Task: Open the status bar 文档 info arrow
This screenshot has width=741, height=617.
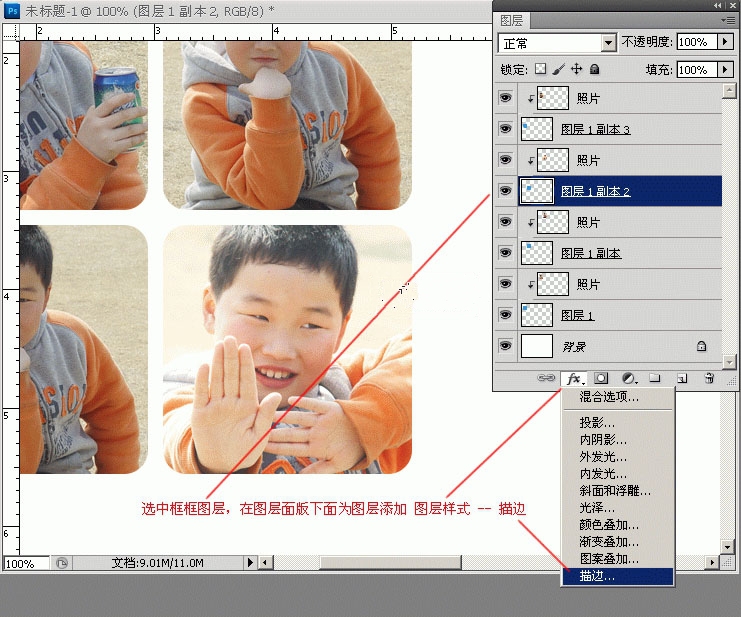Action: coord(250,562)
